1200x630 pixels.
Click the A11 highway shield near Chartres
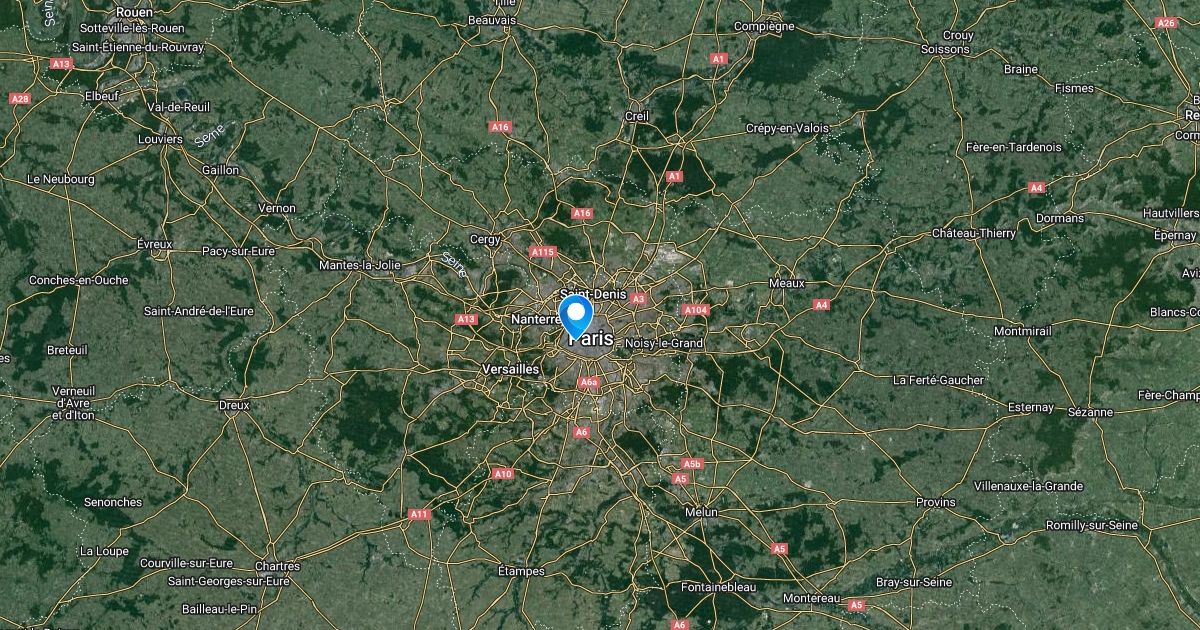[x=419, y=515]
